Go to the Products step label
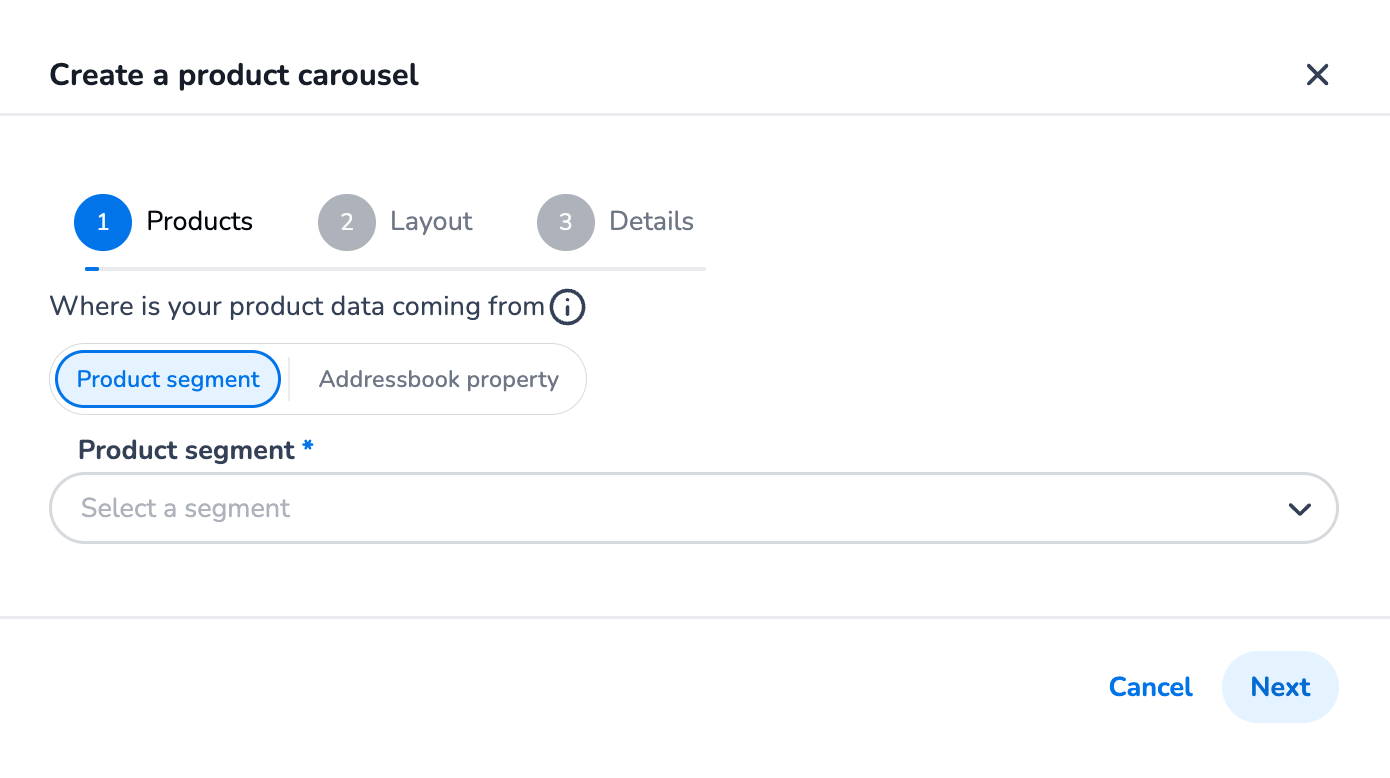Image resolution: width=1390 pixels, height=778 pixels. coord(200,221)
